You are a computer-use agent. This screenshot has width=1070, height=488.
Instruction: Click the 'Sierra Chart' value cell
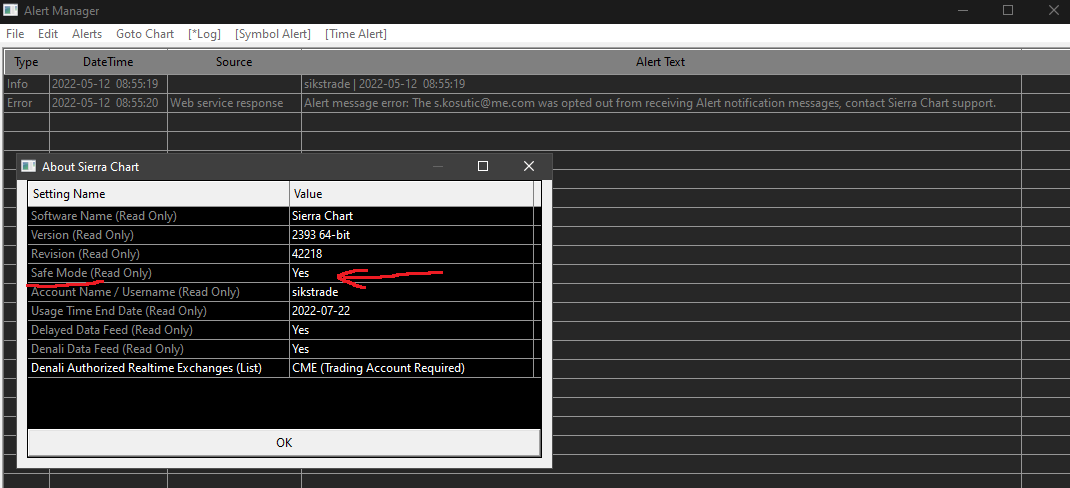coord(411,216)
